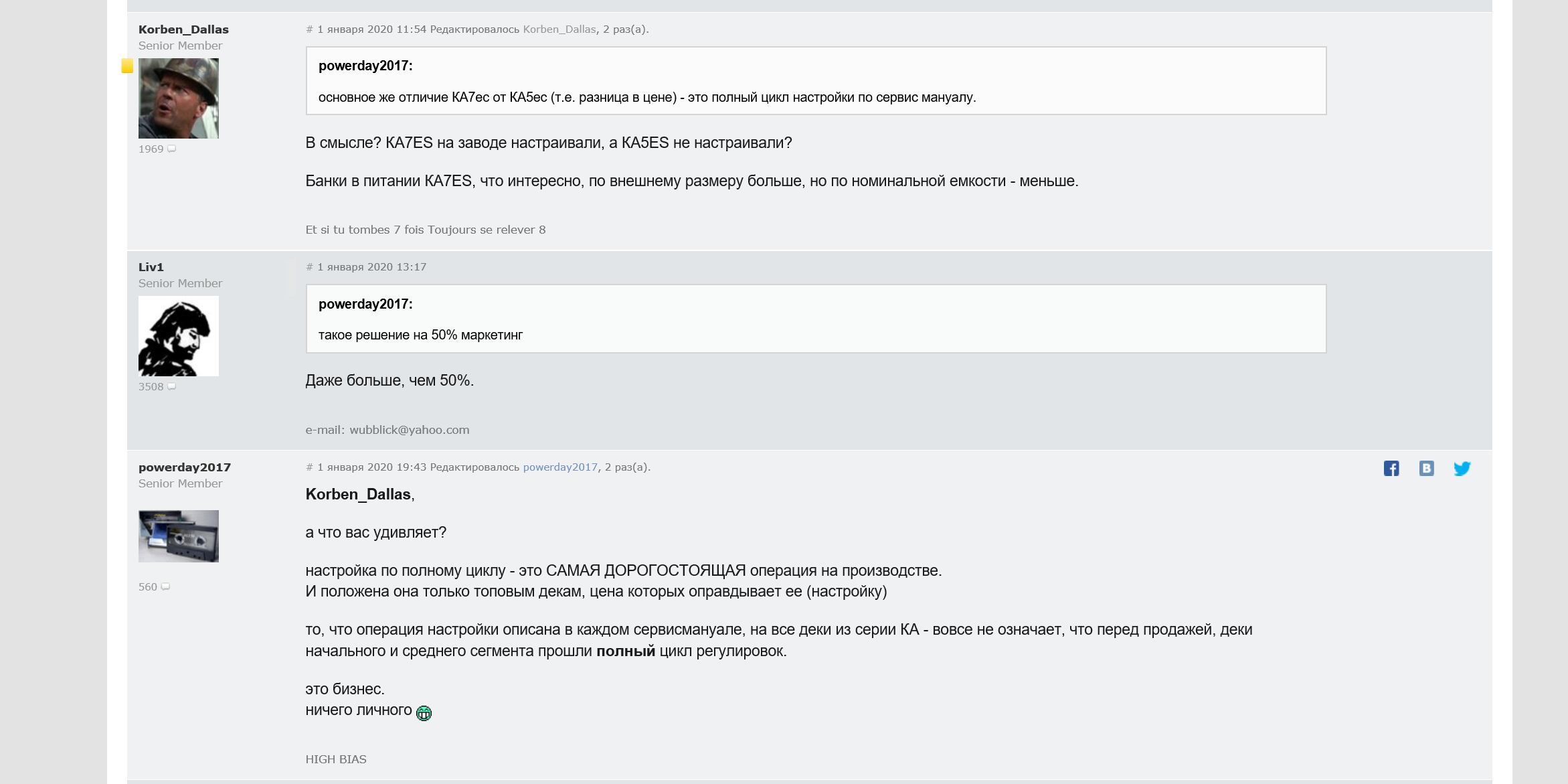This screenshot has width=1568, height=784.
Task: Click the speech bubble icon beside 3508
Action: pos(172,387)
